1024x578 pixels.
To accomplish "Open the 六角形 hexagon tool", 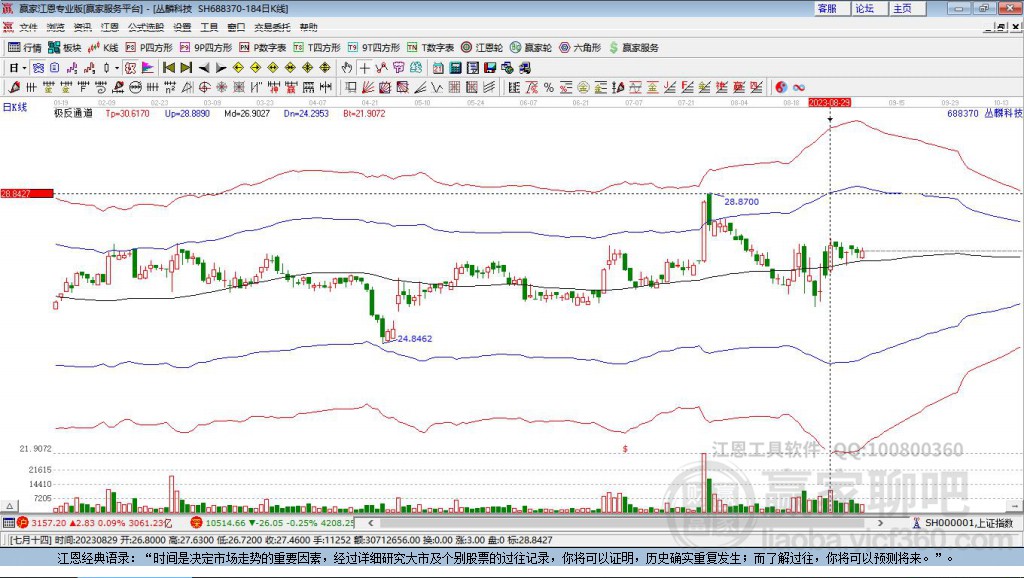I will coord(580,48).
